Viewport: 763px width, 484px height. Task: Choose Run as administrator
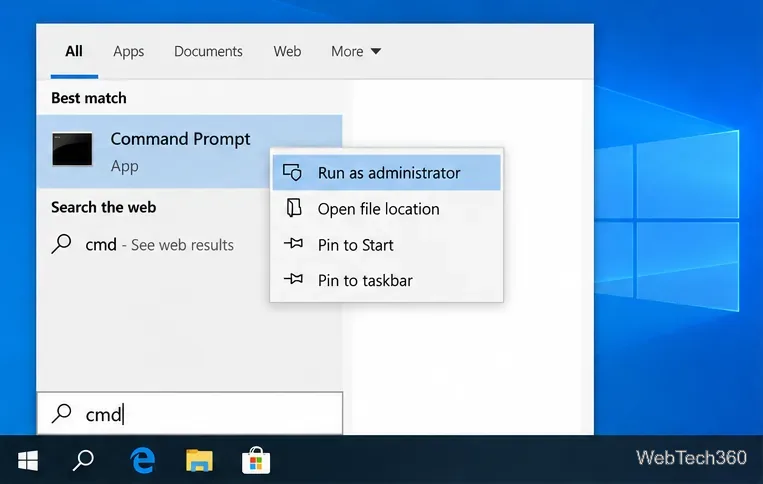pos(386,172)
